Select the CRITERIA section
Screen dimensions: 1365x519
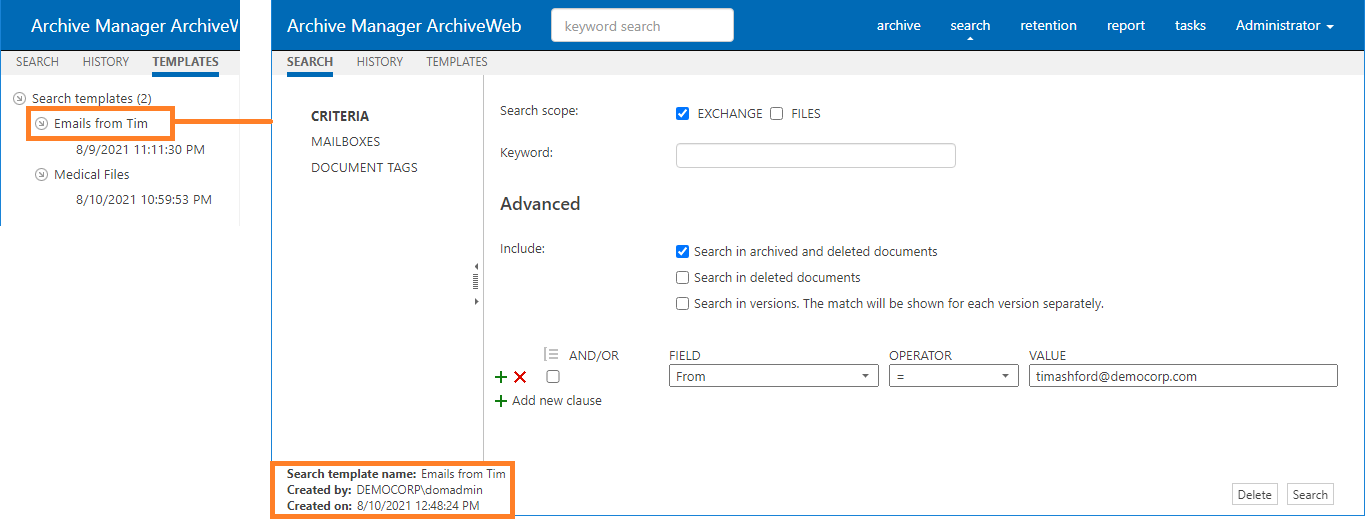340,116
